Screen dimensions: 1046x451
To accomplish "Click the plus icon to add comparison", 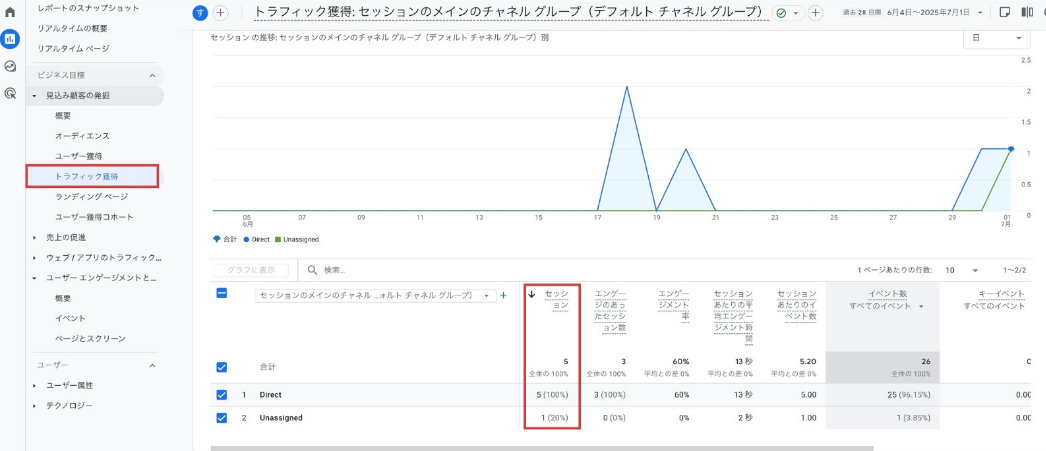I will pyautogui.click(x=221, y=13).
